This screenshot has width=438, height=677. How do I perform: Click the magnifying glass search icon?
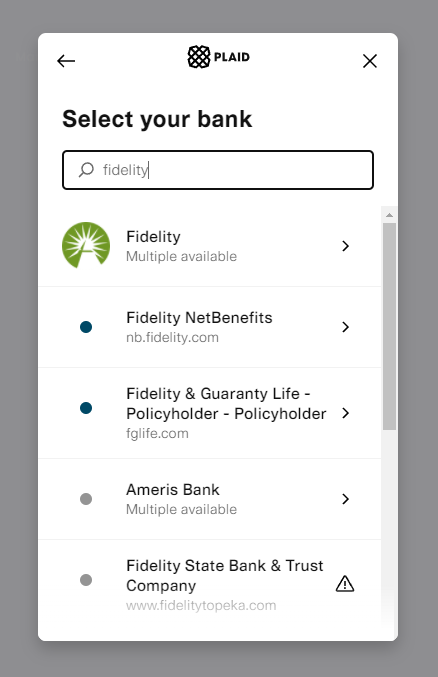pos(86,170)
